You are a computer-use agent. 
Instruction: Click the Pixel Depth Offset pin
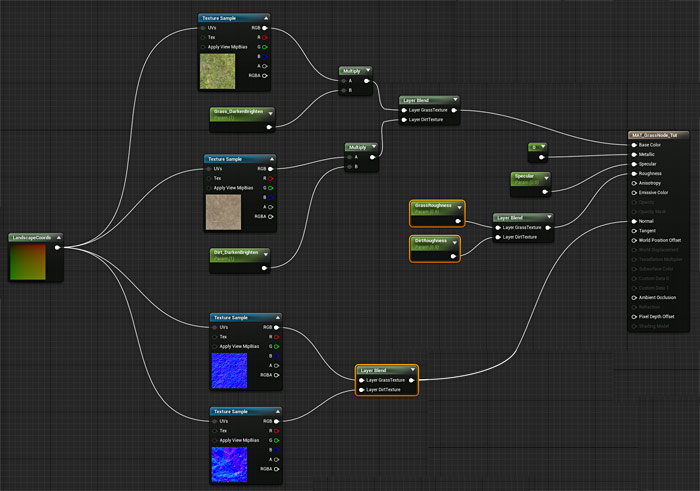[x=634, y=316]
